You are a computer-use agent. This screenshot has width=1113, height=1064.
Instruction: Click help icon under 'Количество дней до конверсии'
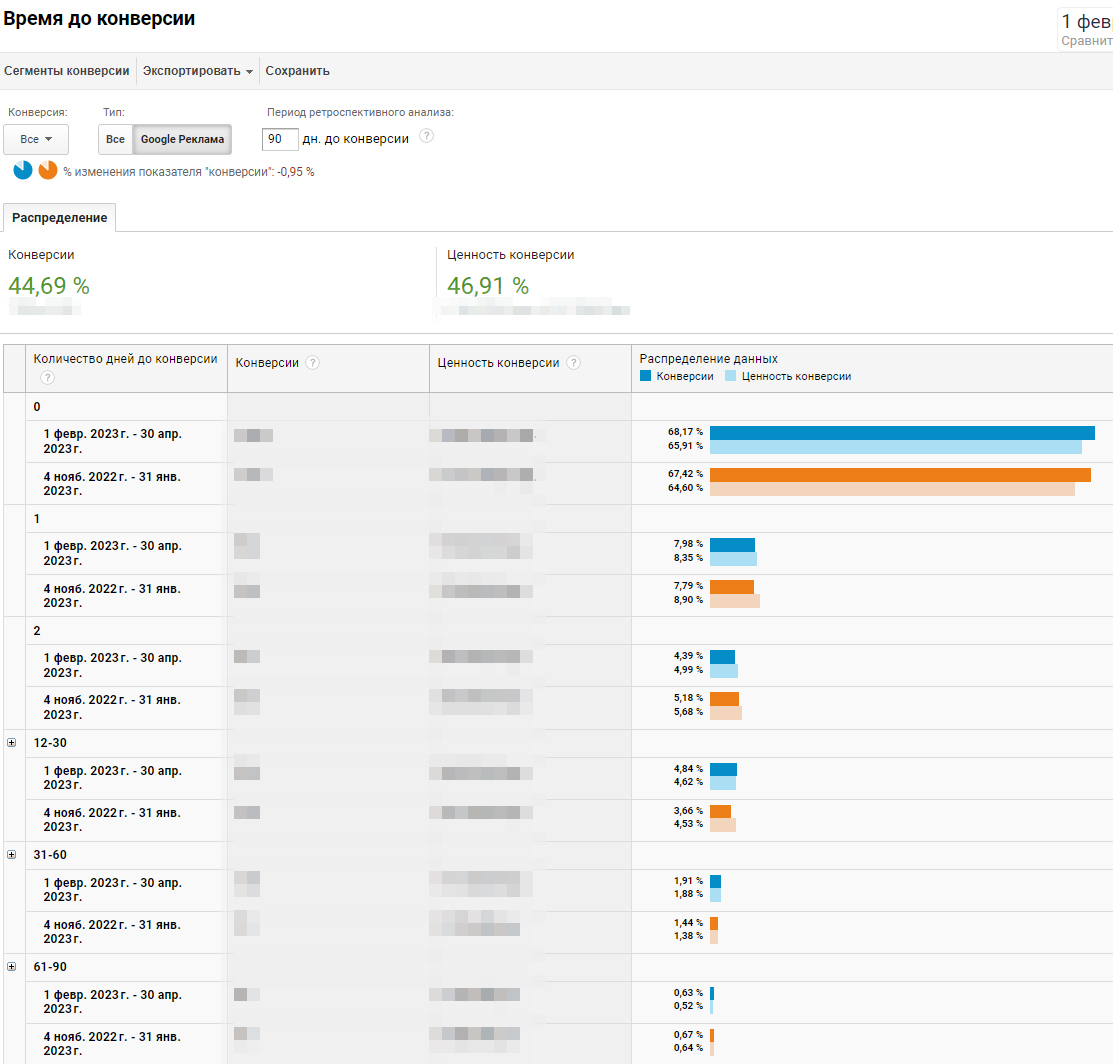47,377
